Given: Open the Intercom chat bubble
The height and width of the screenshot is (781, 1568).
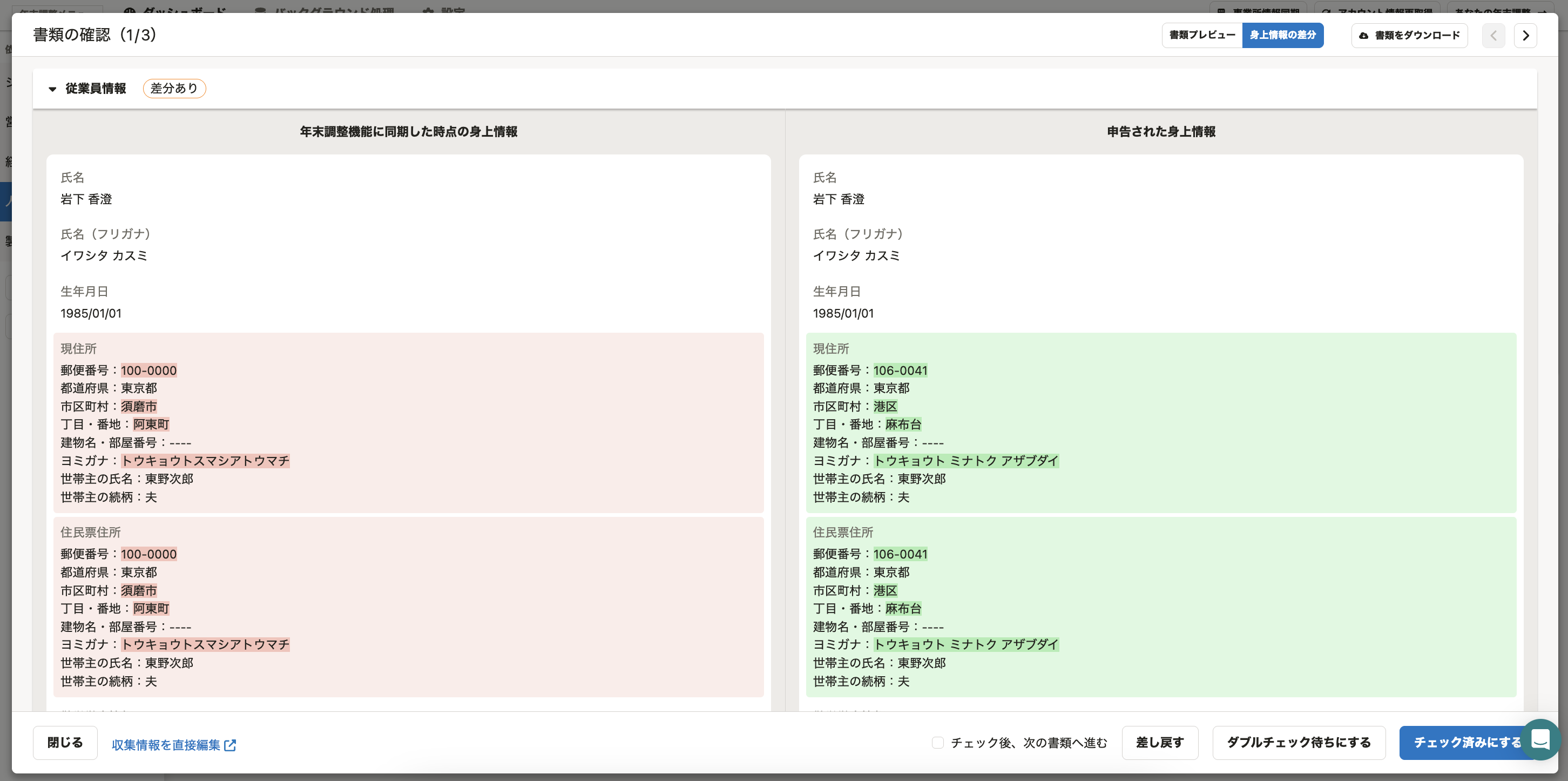Looking at the screenshot, I should coord(1541,739).
